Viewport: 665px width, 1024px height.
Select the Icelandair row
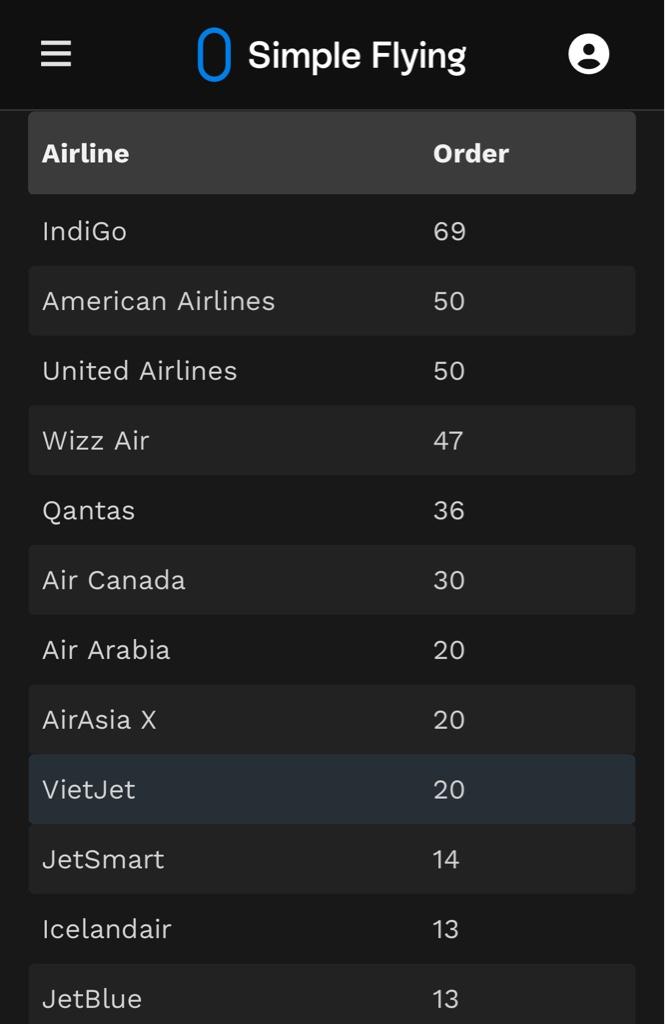pos(332,929)
